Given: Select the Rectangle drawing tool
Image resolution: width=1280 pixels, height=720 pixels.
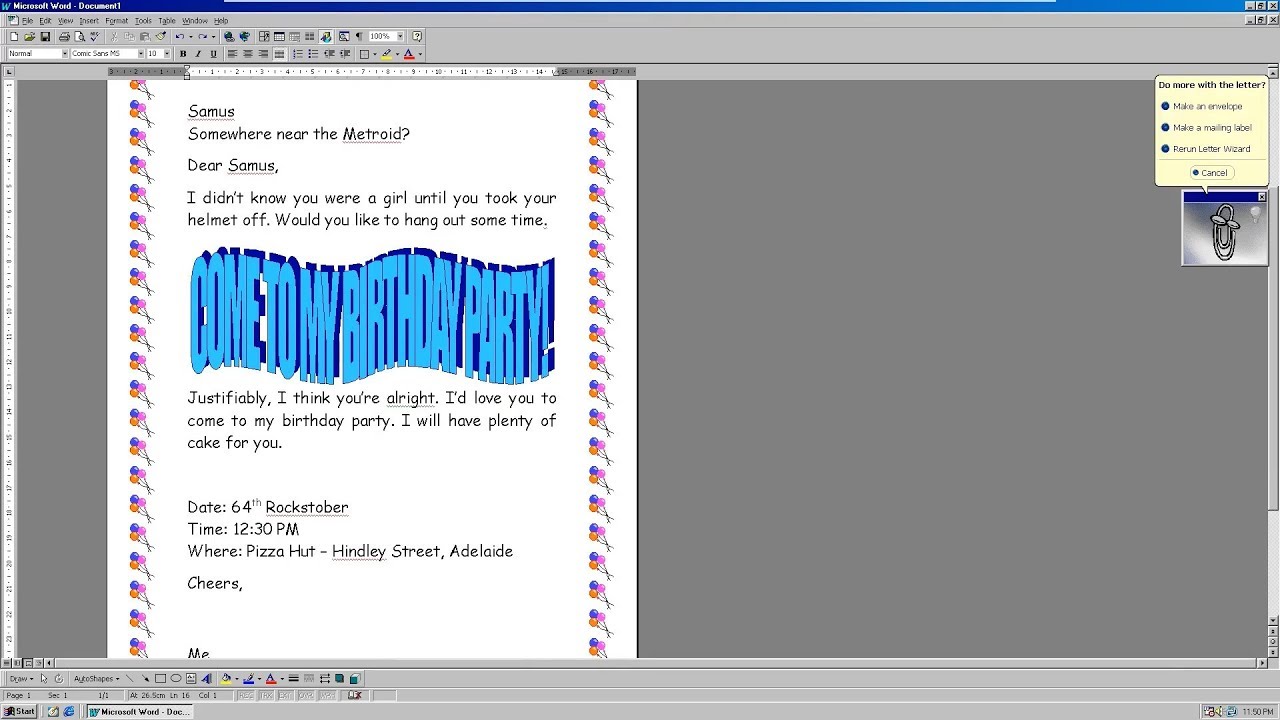Looking at the screenshot, I should (x=160, y=678).
